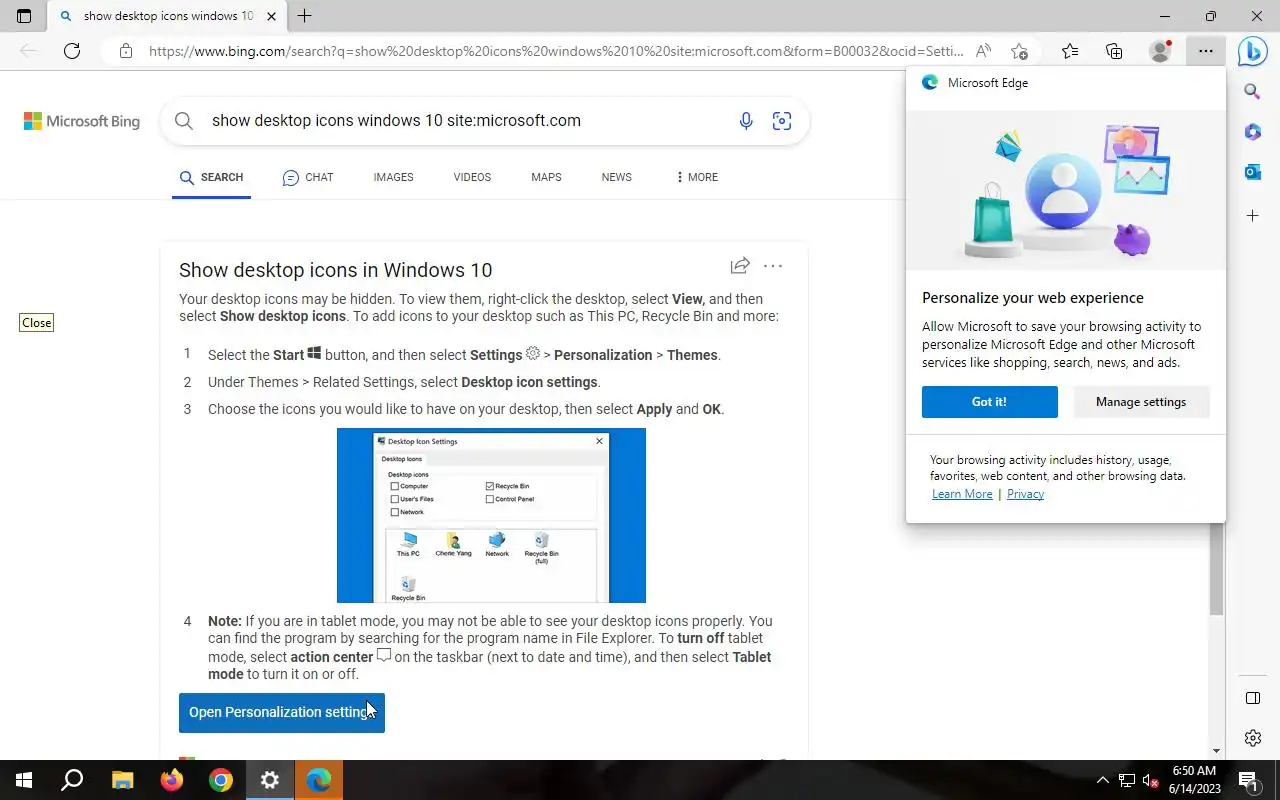Add a sidebar app with plus icon
The height and width of the screenshot is (800, 1280).
(1252, 215)
